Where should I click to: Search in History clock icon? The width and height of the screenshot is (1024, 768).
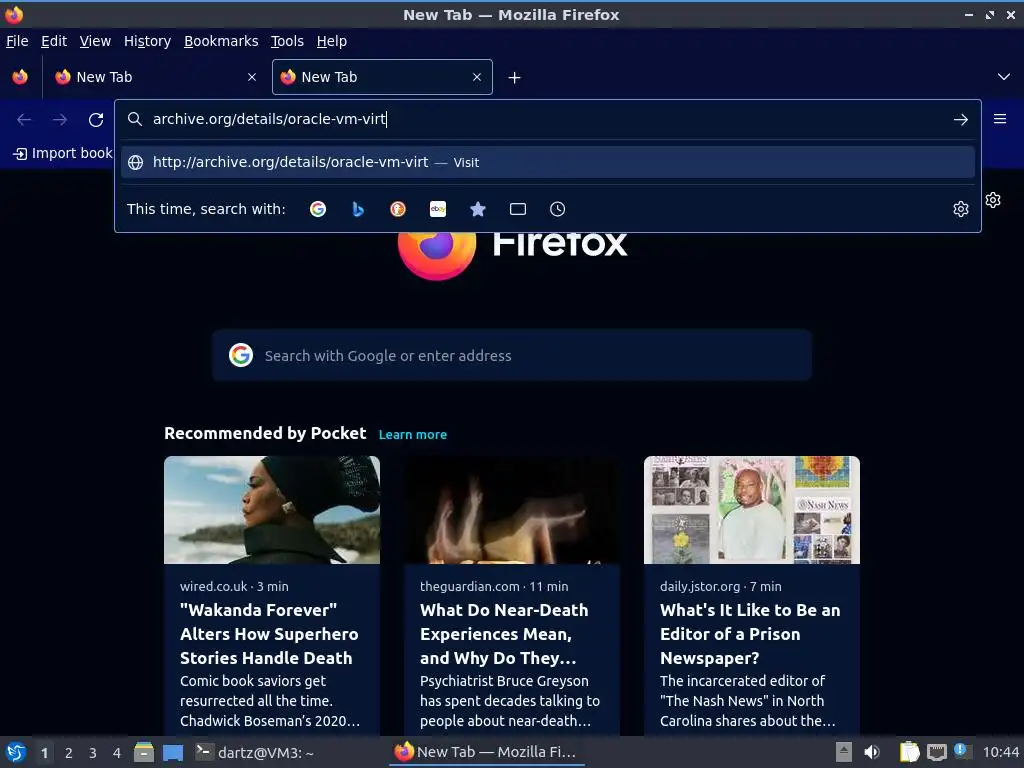558,209
